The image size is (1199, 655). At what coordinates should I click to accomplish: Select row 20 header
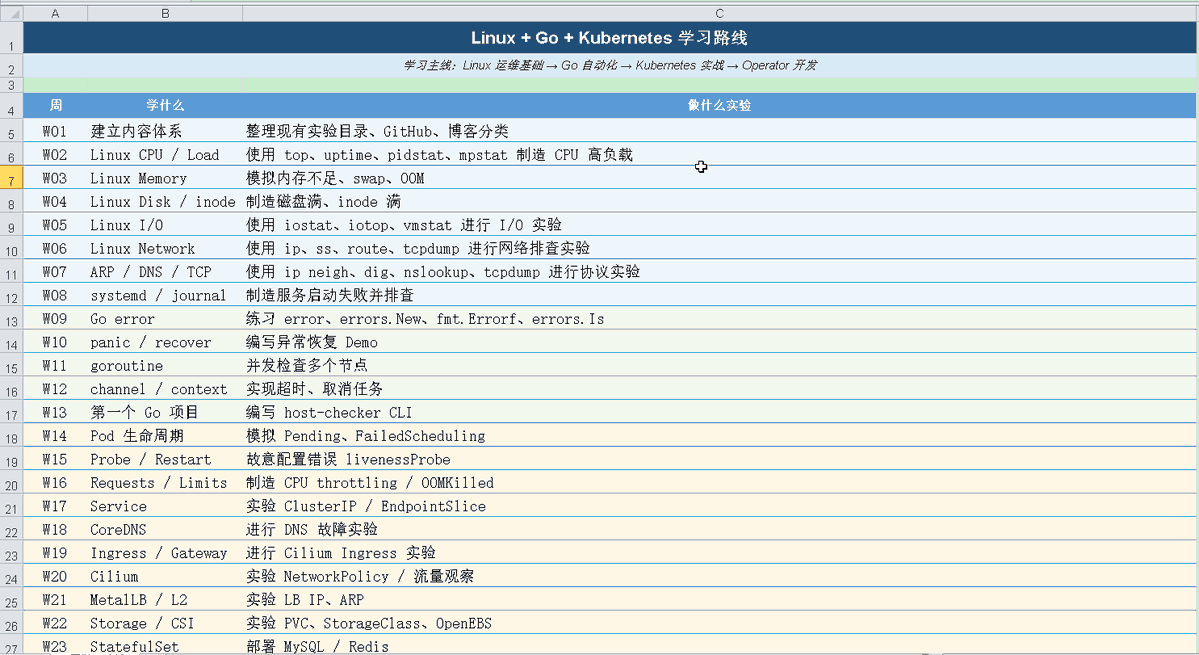(x=11, y=482)
